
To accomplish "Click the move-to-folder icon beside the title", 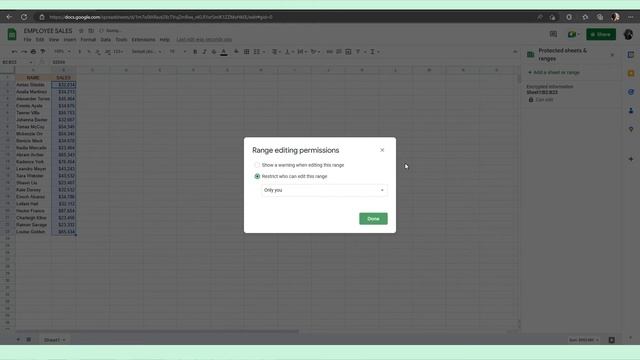I will point(91,31).
